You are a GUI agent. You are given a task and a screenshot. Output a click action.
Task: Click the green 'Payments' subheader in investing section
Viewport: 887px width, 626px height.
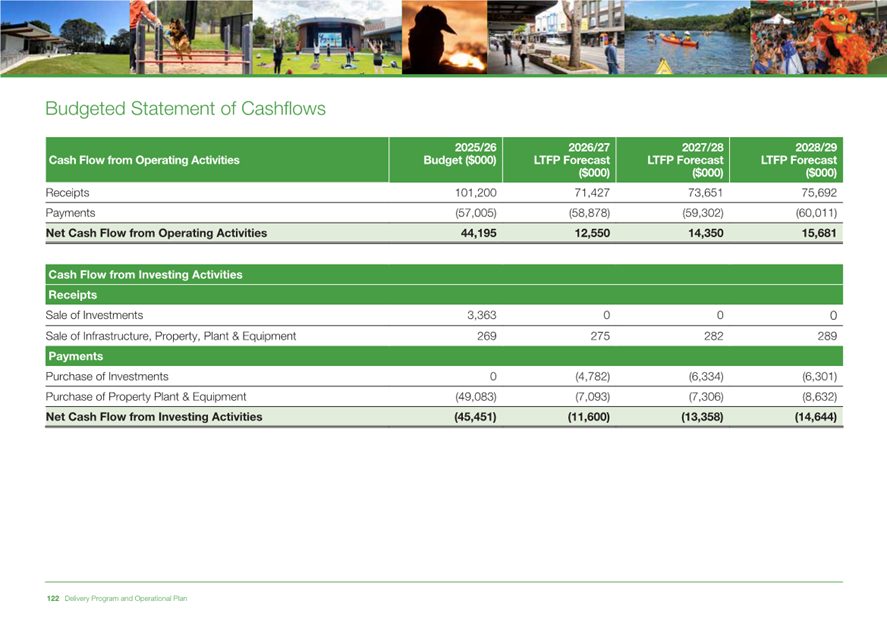tap(444, 356)
